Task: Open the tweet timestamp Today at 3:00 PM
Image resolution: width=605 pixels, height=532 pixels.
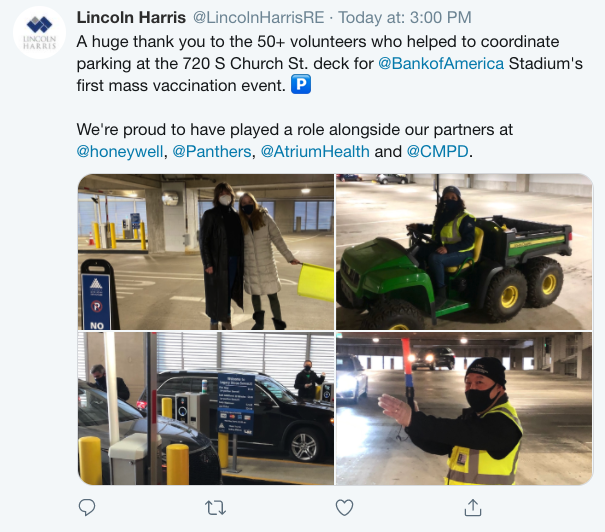Action: 405,17
